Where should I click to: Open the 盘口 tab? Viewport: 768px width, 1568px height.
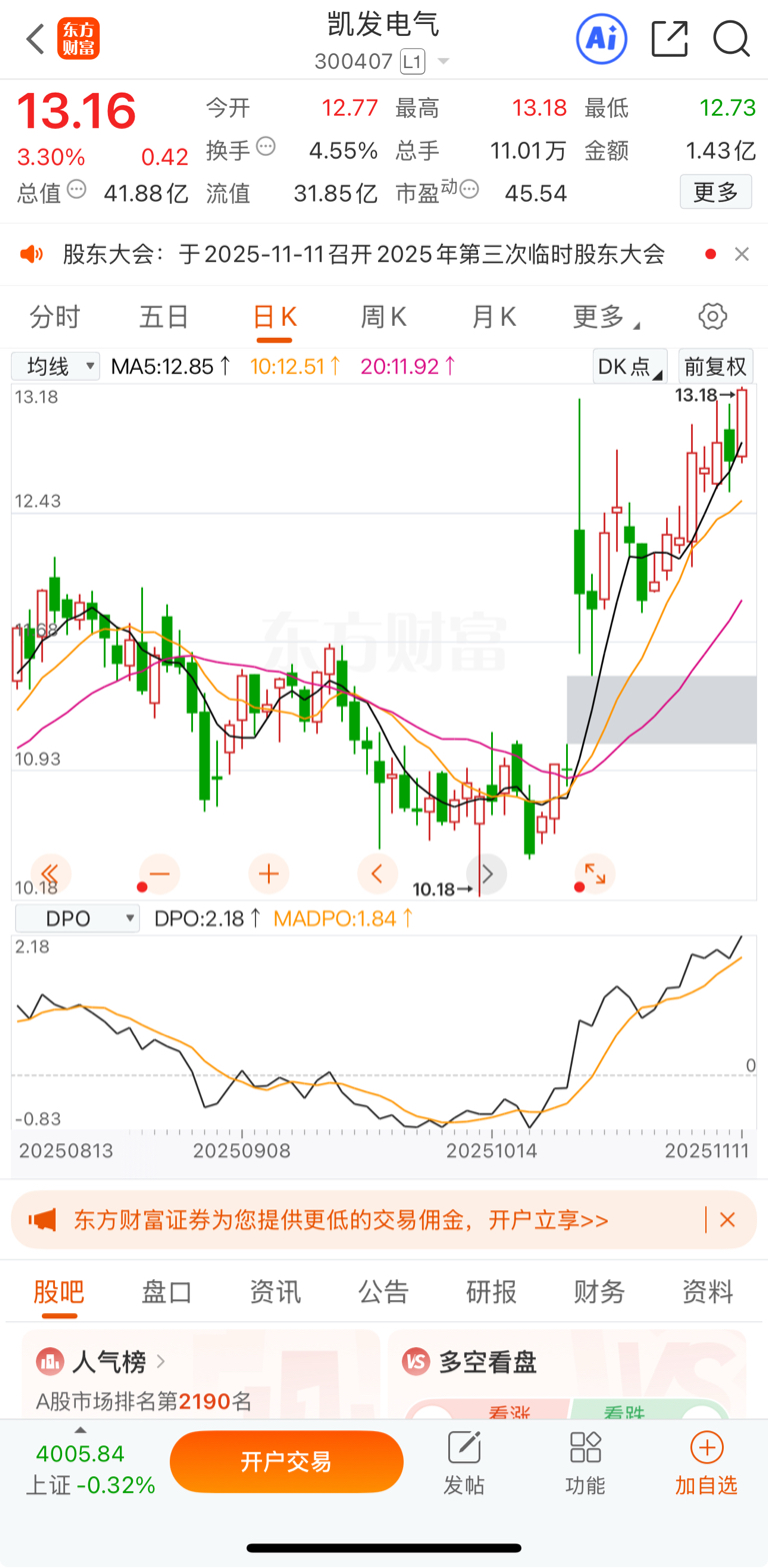[167, 1292]
